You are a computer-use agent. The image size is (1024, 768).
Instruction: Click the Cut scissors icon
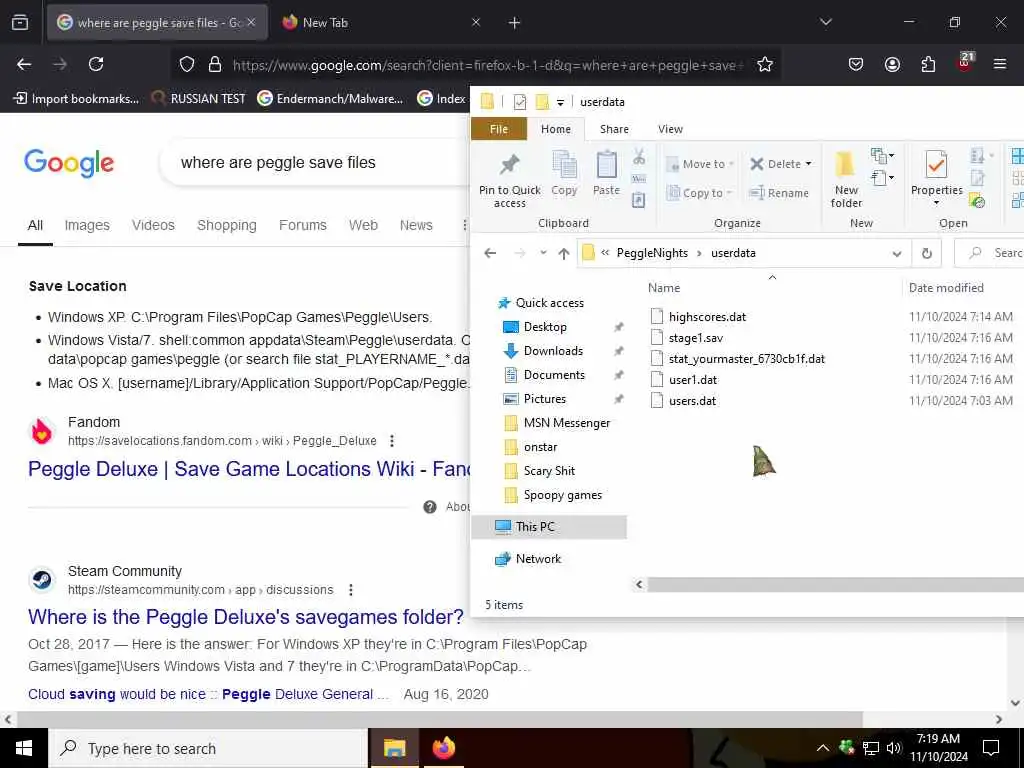(x=639, y=157)
